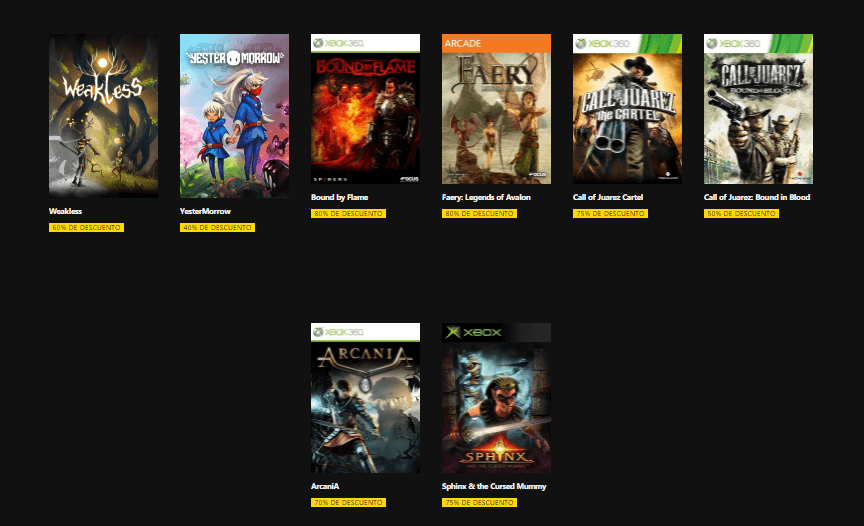Click Sphinx & the Cursed Mummy title
This screenshot has height=526, width=864.
pos(494,486)
